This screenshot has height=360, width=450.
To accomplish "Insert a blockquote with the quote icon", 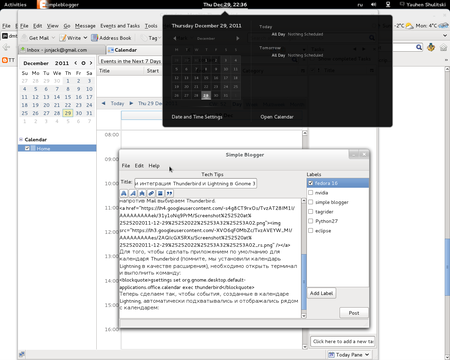I will coord(169,193).
